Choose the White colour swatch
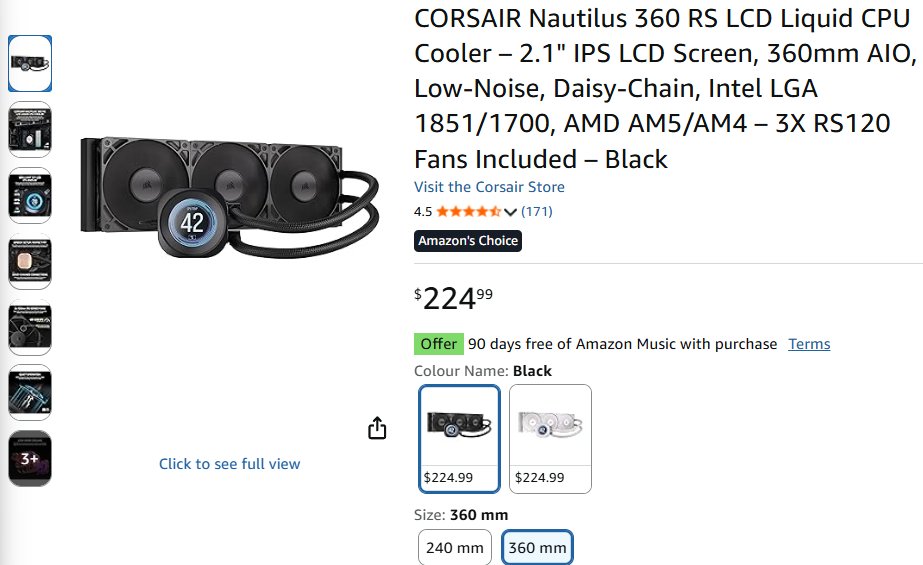 tap(550, 438)
